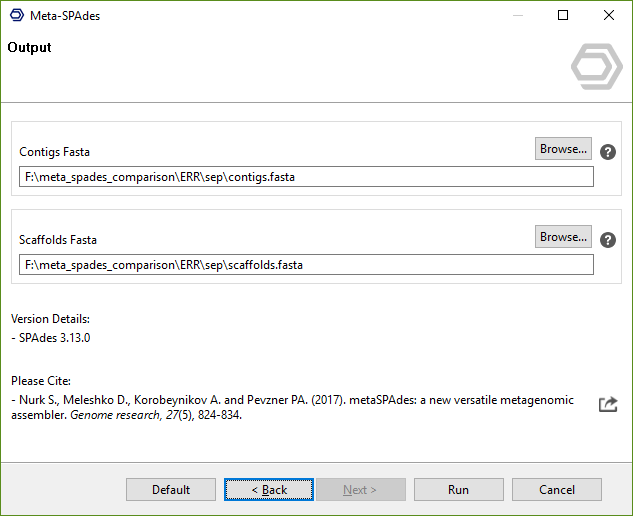
Task: Open help for Contigs Fasta
Action: coord(607,152)
